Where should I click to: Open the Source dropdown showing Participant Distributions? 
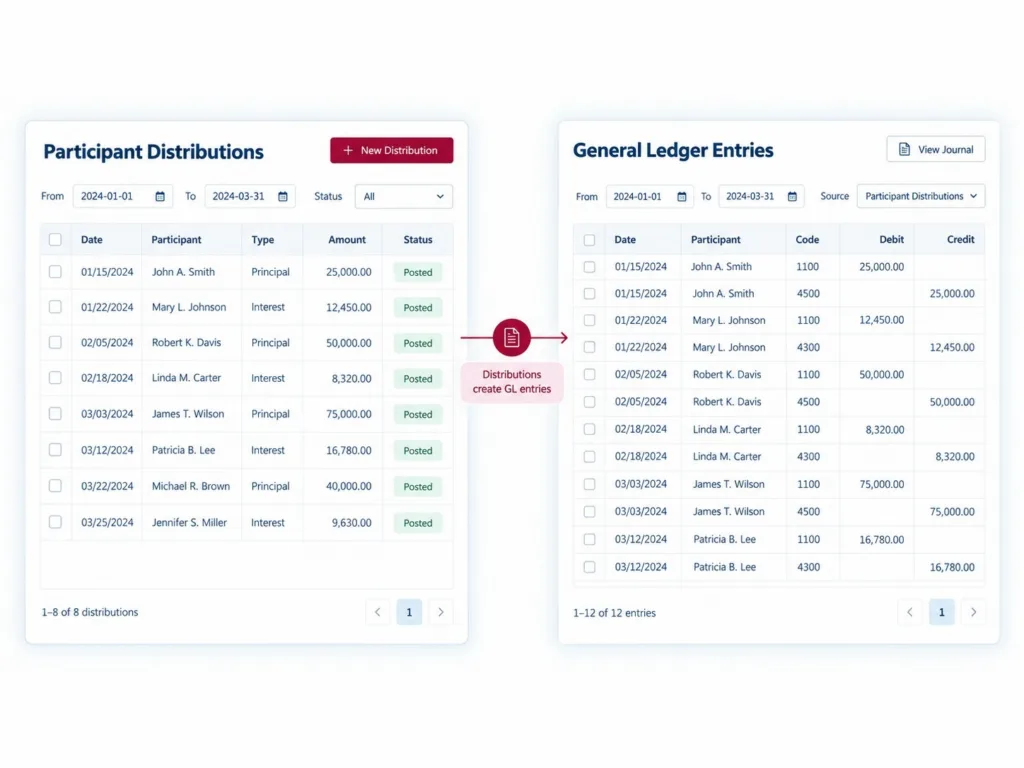[921, 196]
